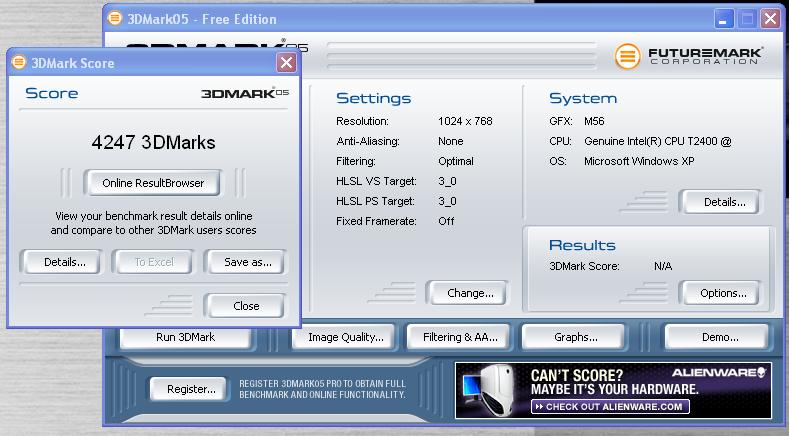Viewport: 789px width, 436px height.
Task: Click the Fixed Framerate value Off
Action: pyautogui.click(x=446, y=221)
